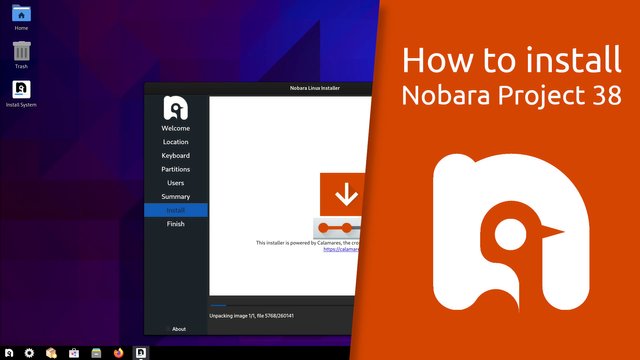This screenshot has width=640, height=360.
Task: Click the Nobara logo in installer sidebar
Action: [176, 108]
